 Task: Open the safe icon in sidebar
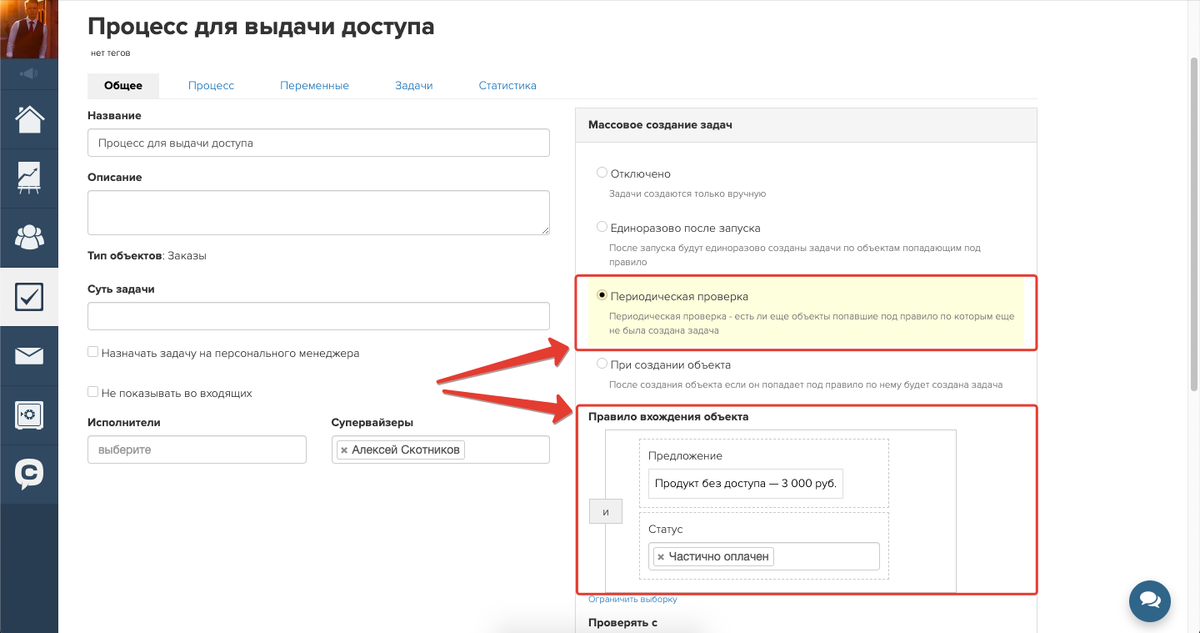[29, 414]
